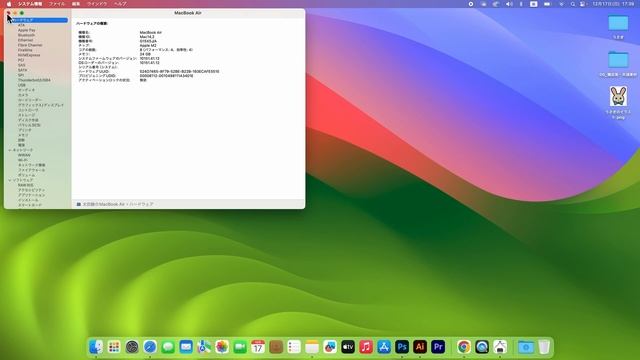The image size is (640, 360).
Task: Launch Illustrator from the Dock
Action: tap(420, 347)
